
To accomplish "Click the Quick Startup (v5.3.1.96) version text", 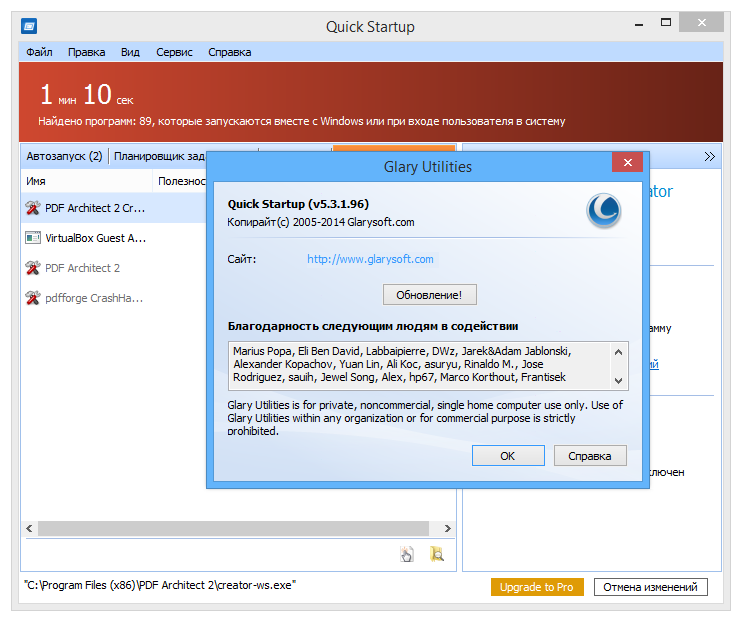I will point(298,204).
